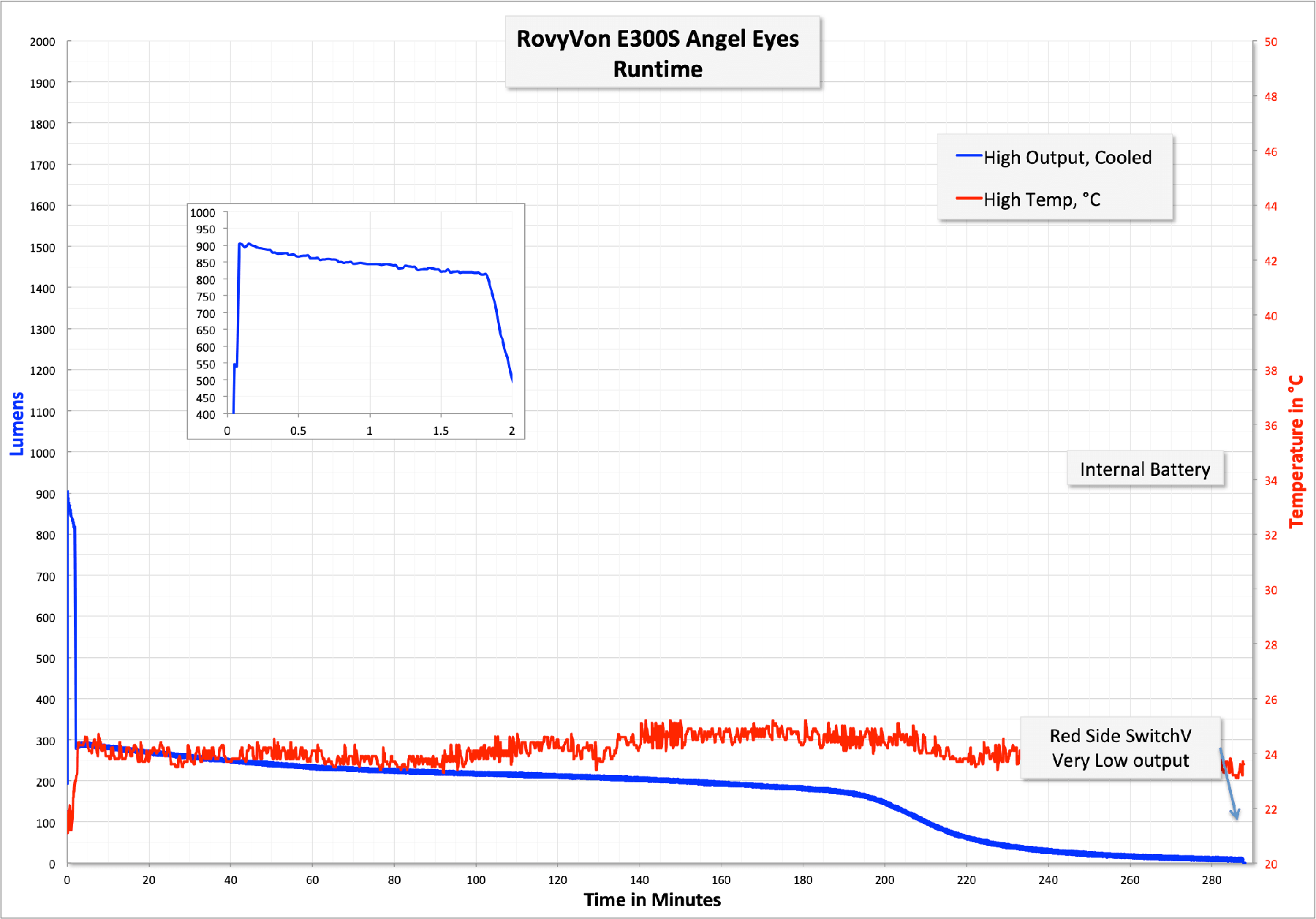Screen dimensions: 1316x919
Task: Click the 1.5 label on inset x-axis
Action: [440, 431]
